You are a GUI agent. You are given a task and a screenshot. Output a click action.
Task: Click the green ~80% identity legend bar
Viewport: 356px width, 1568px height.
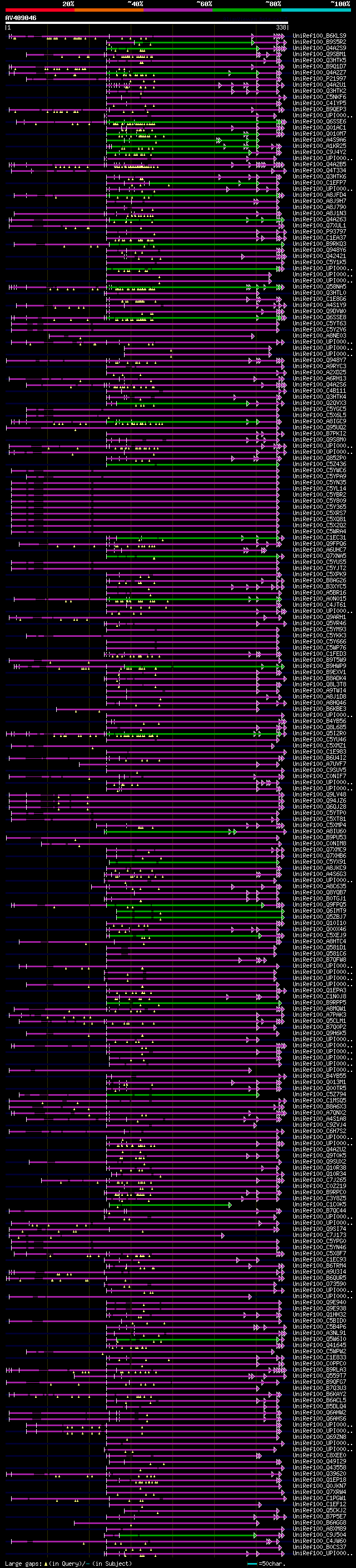(x=247, y=10)
